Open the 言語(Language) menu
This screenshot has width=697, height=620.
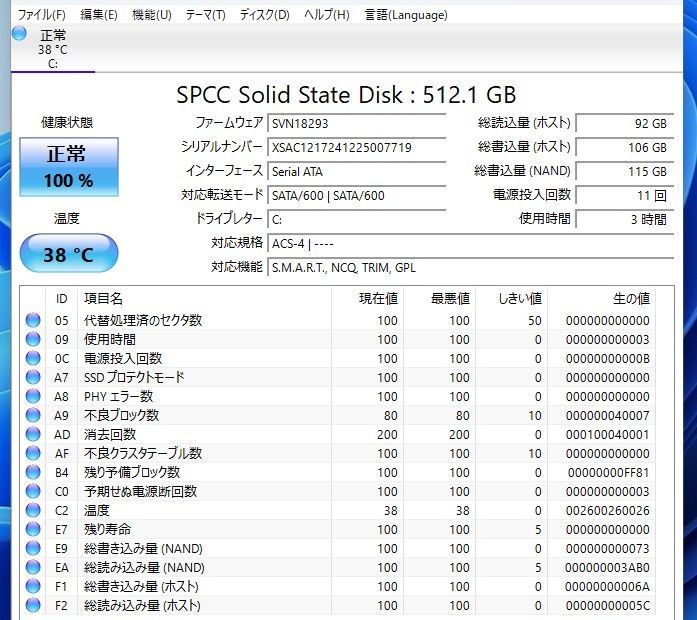click(x=406, y=15)
